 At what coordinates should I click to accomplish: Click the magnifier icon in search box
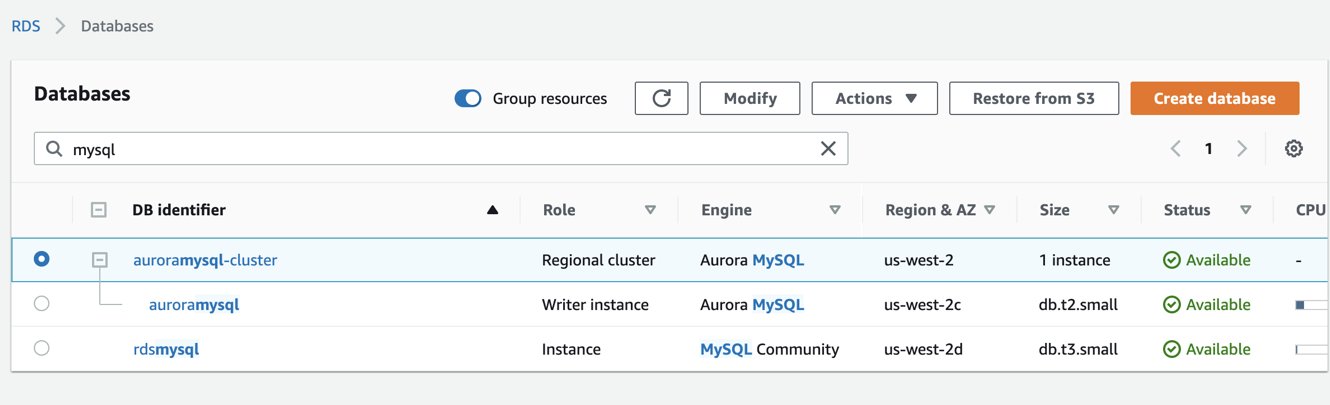tap(54, 149)
